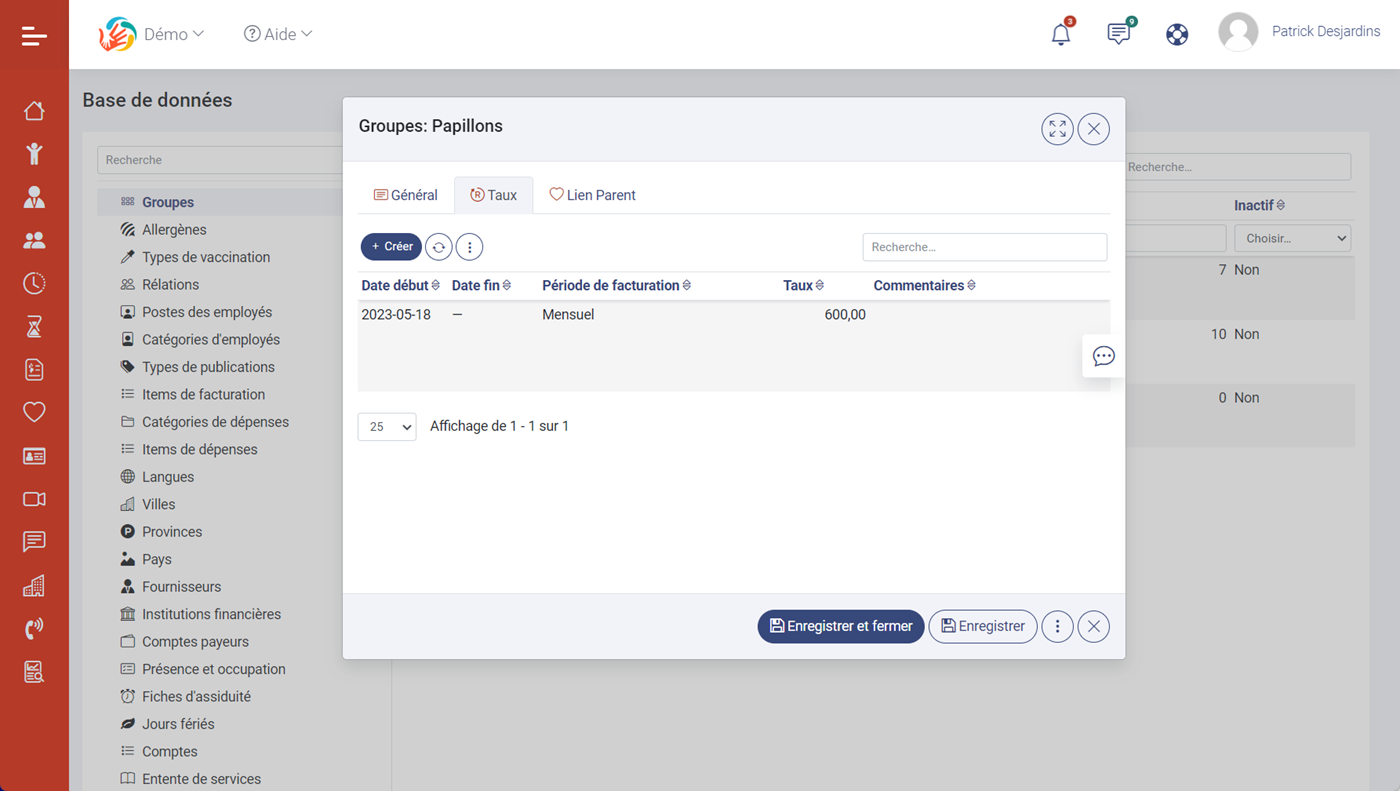Expand the Démo dropdown menu

tap(173, 34)
